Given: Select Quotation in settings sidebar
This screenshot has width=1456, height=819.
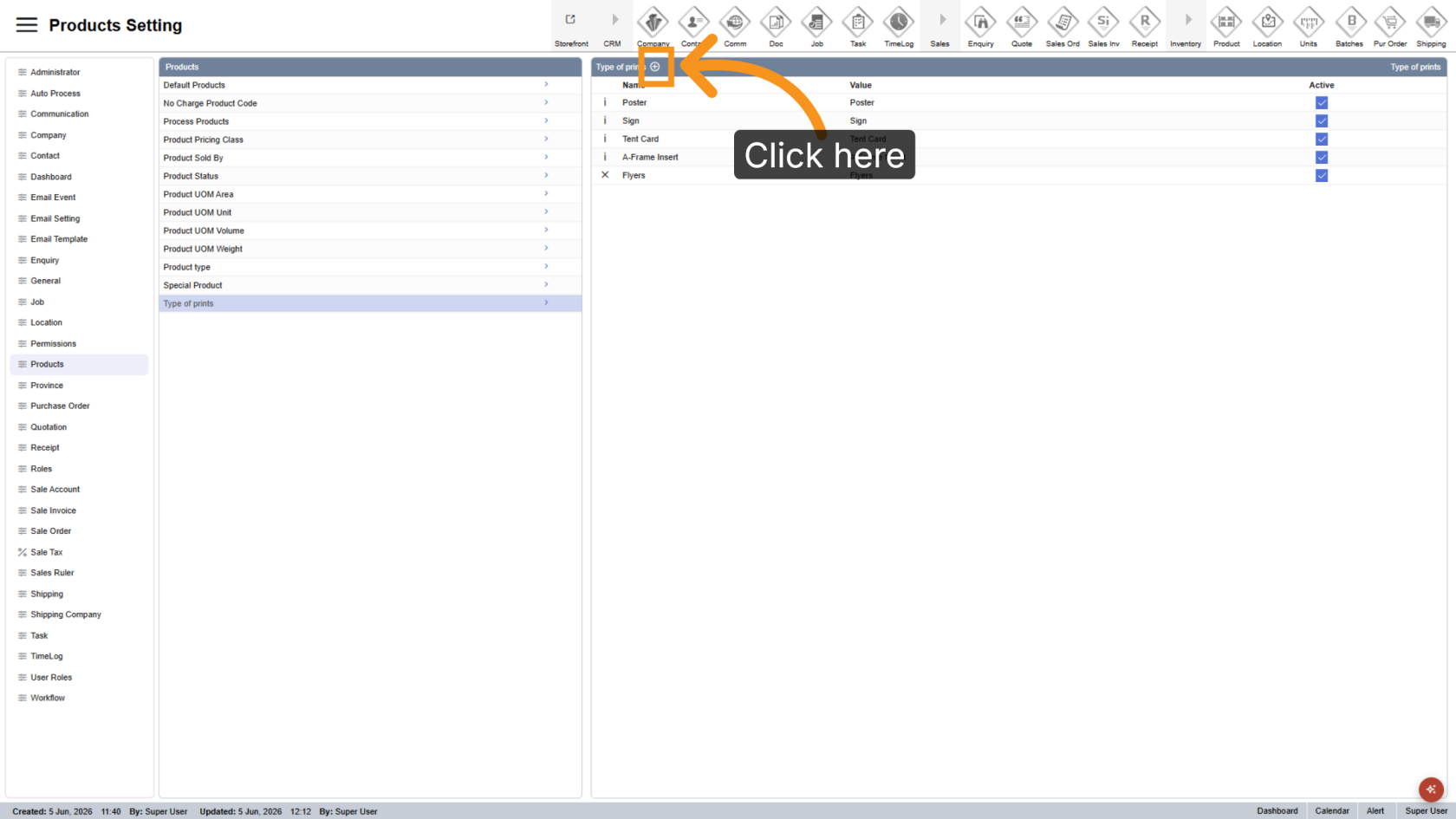Looking at the screenshot, I should [79, 427].
